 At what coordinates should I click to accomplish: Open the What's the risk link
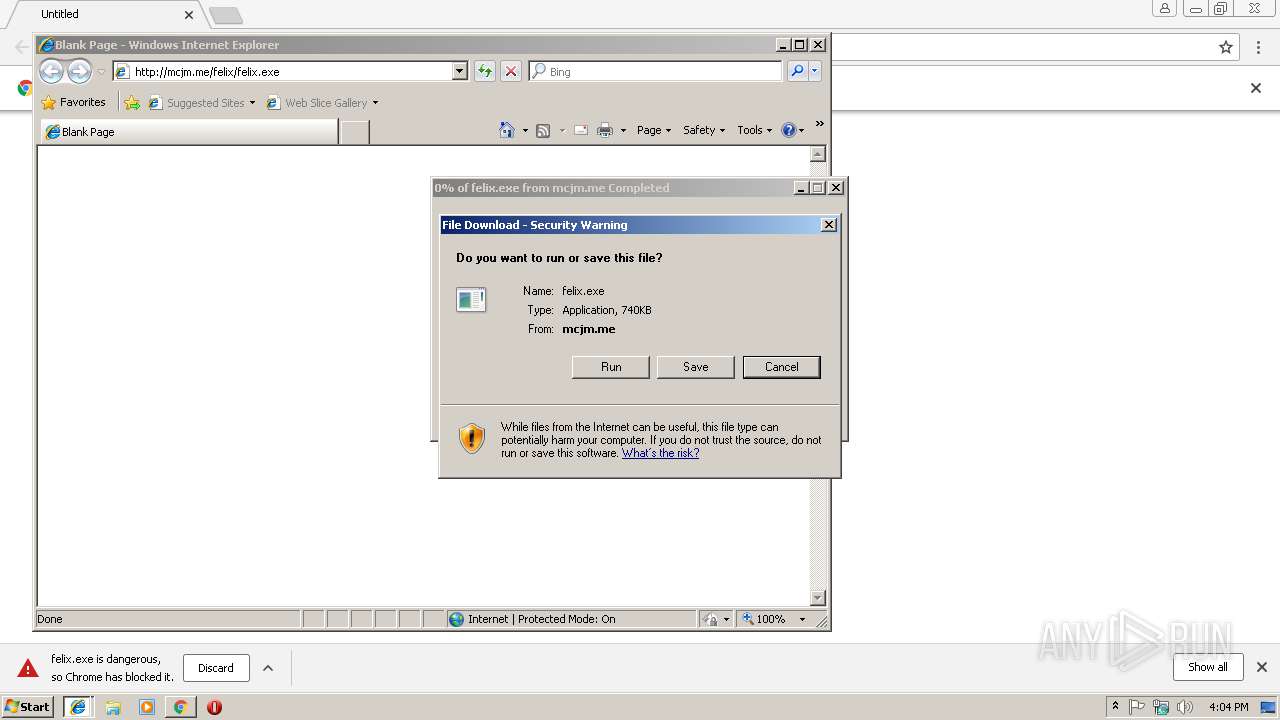pyautogui.click(x=660, y=453)
